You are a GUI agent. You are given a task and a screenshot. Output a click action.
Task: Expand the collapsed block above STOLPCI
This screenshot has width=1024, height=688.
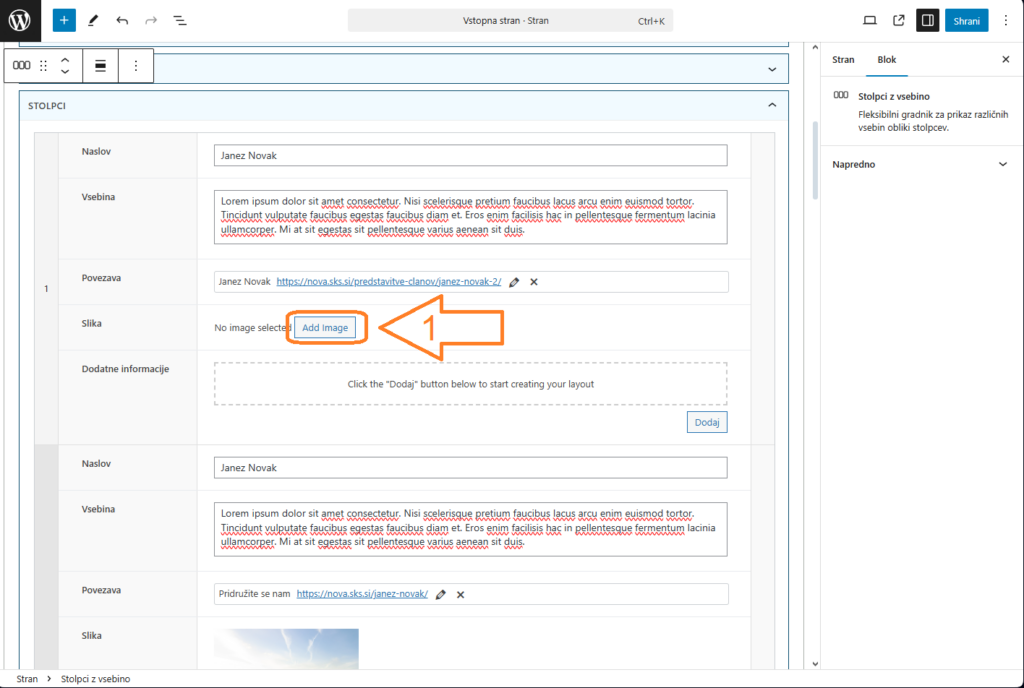[771, 69]
